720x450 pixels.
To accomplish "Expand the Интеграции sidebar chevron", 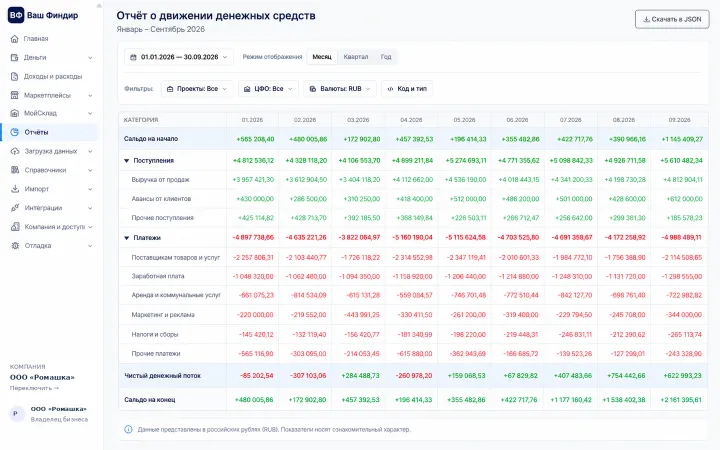I will click(90, 208).
